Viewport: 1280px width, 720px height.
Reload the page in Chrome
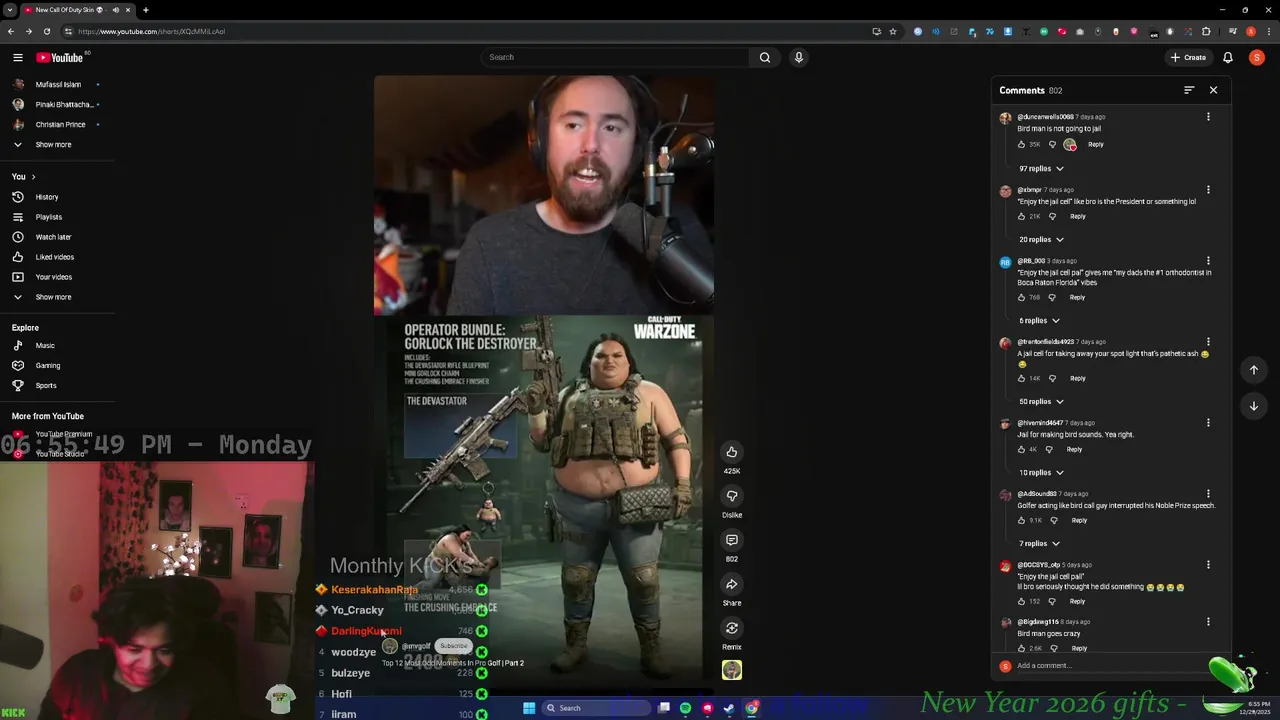coord(46,31)
